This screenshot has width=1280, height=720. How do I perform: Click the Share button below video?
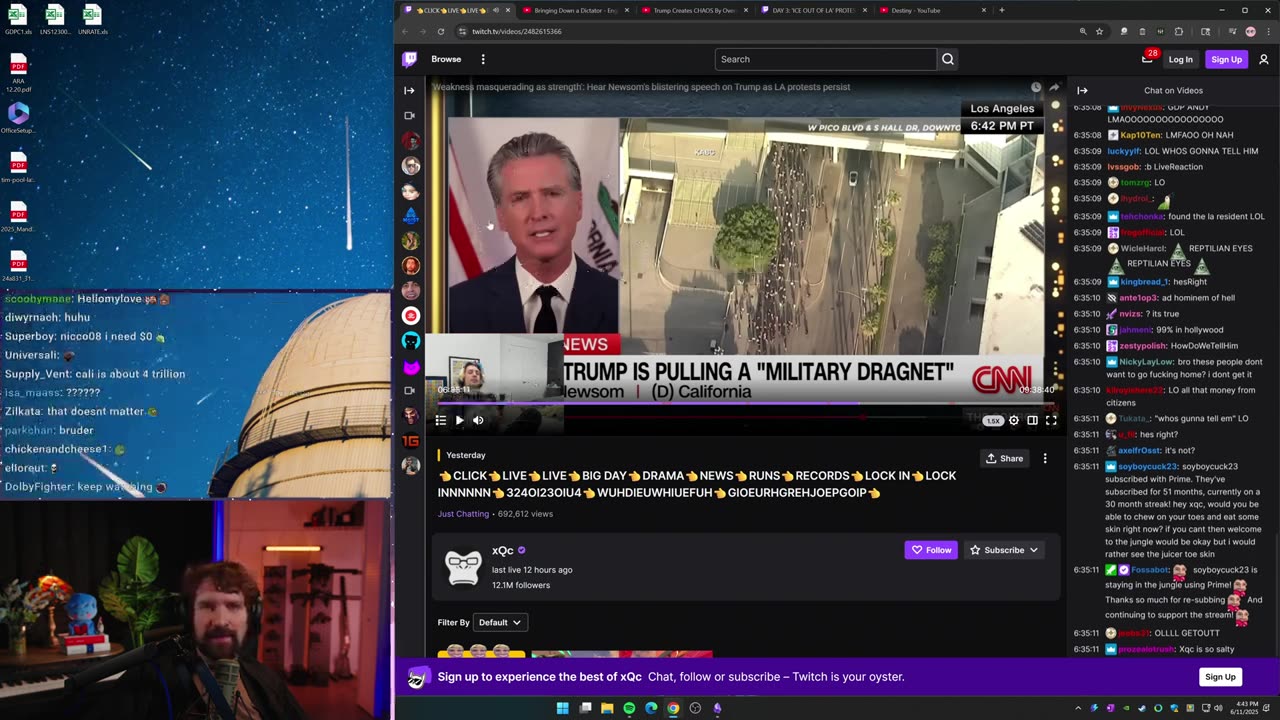coord(1005,458)
